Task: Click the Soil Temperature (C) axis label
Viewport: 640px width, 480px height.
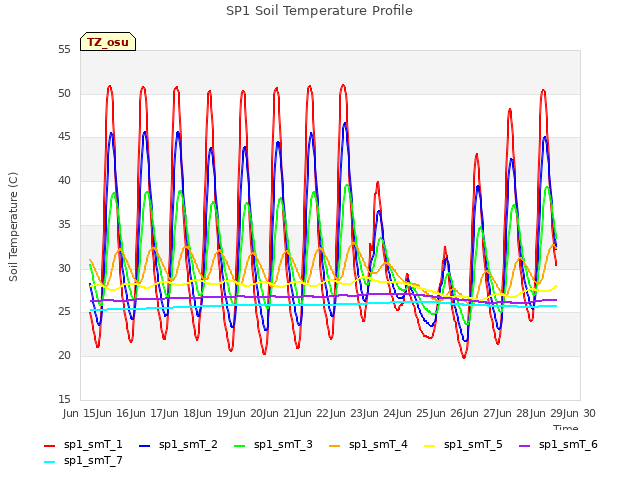Action: (13, 227)
